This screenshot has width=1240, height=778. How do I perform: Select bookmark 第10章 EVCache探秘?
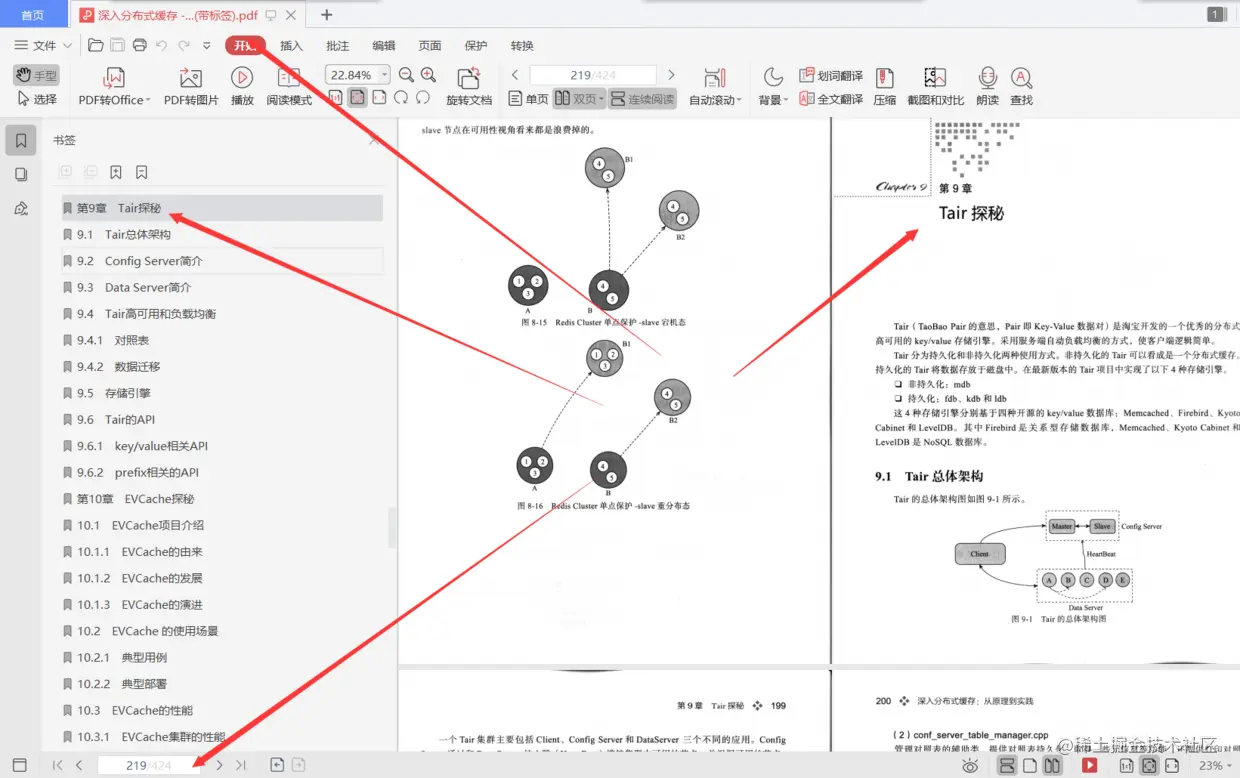point(222,499)
